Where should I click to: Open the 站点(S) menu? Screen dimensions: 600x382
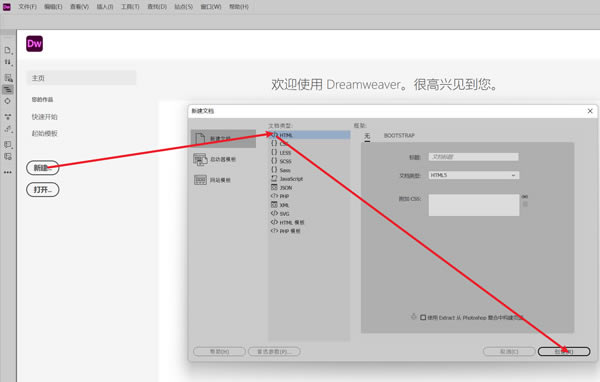coord(184,7)
